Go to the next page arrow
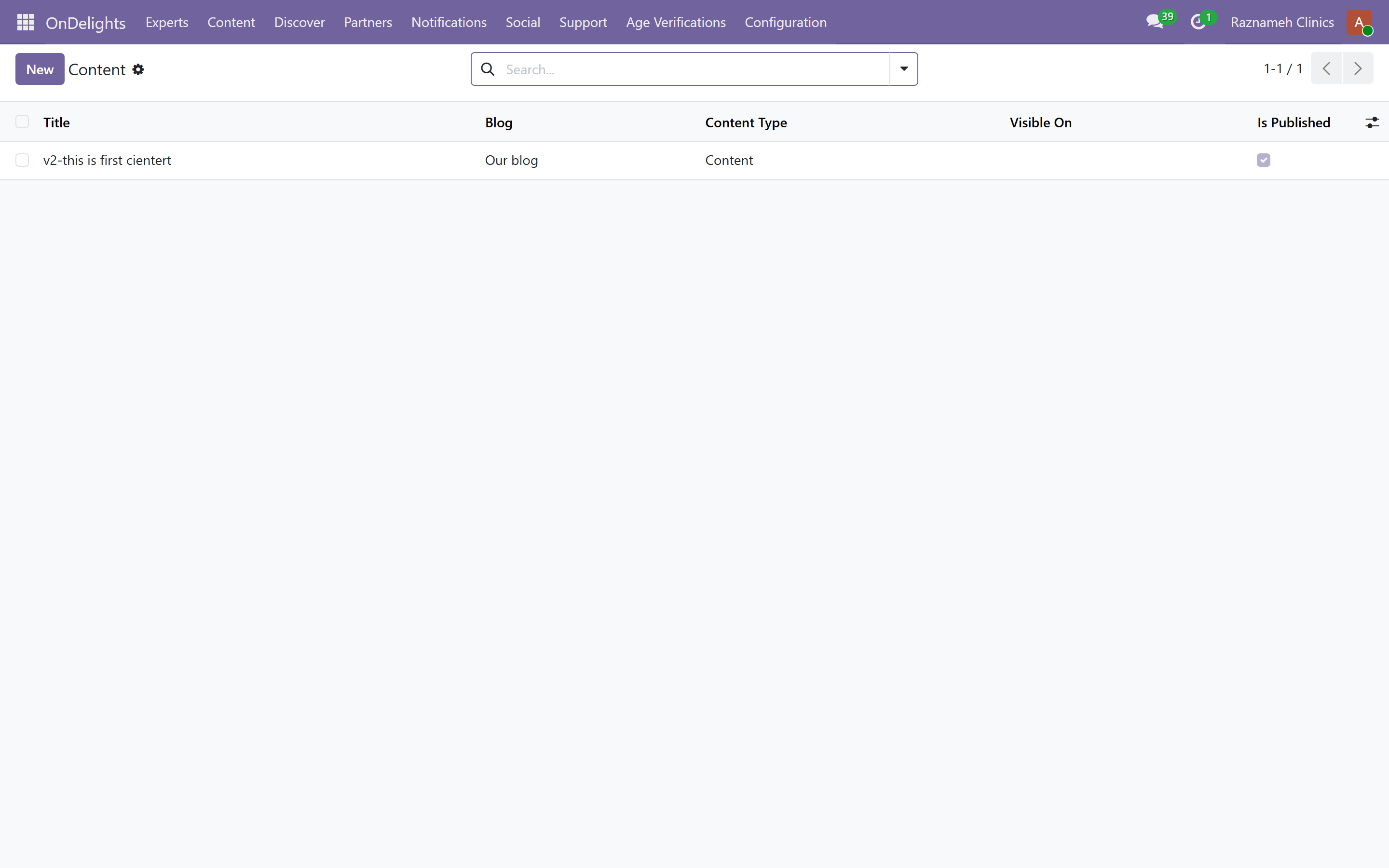The height and width of the screenshot is (868, 1389). click(x=1358, y=68)
